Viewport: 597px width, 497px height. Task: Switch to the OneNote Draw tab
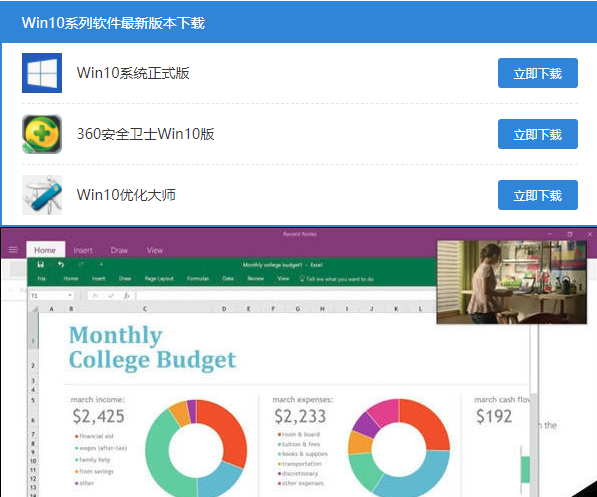(x=119, y=250)
